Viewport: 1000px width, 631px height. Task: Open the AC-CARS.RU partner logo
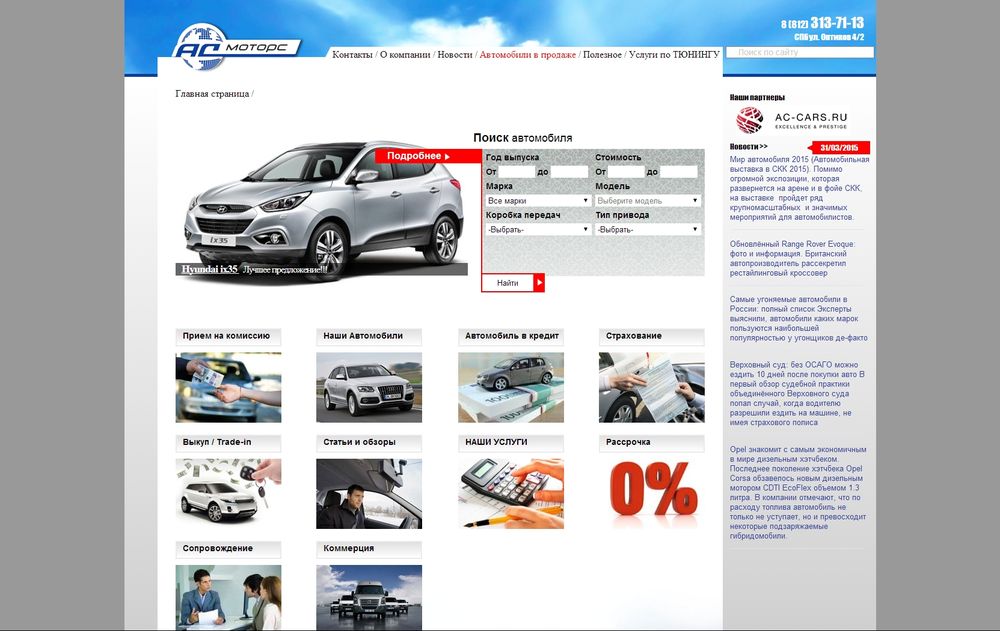[x=791, y=120]
